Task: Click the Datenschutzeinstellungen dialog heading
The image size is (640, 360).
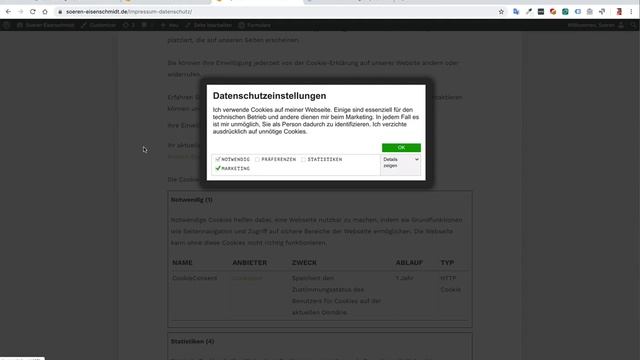Action: pyautogui.click(x=269, y=96)
